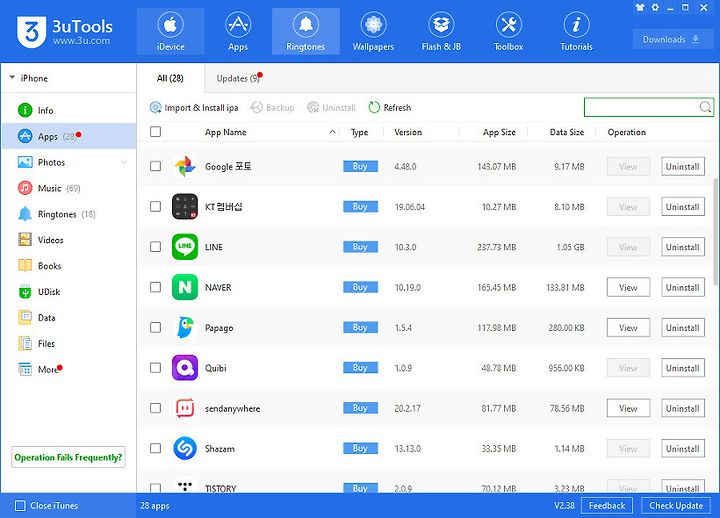Open Books in the sidebar
This screenshot has height=518, width=720.
click(69, 266)
